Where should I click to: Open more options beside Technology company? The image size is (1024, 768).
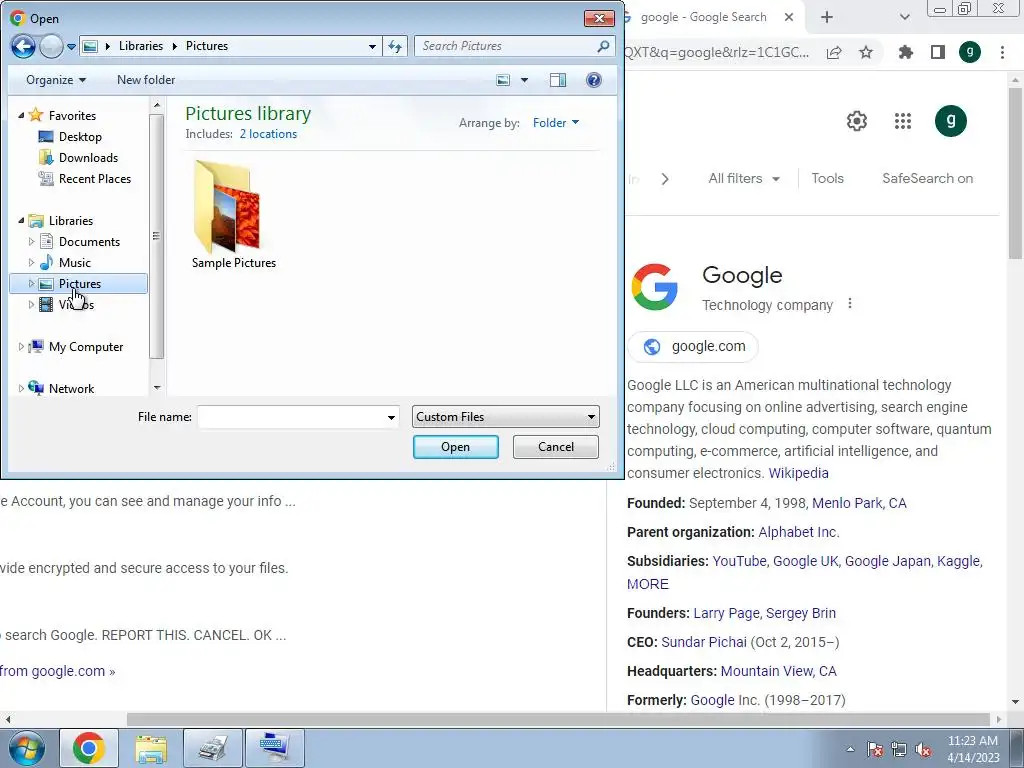850,304
